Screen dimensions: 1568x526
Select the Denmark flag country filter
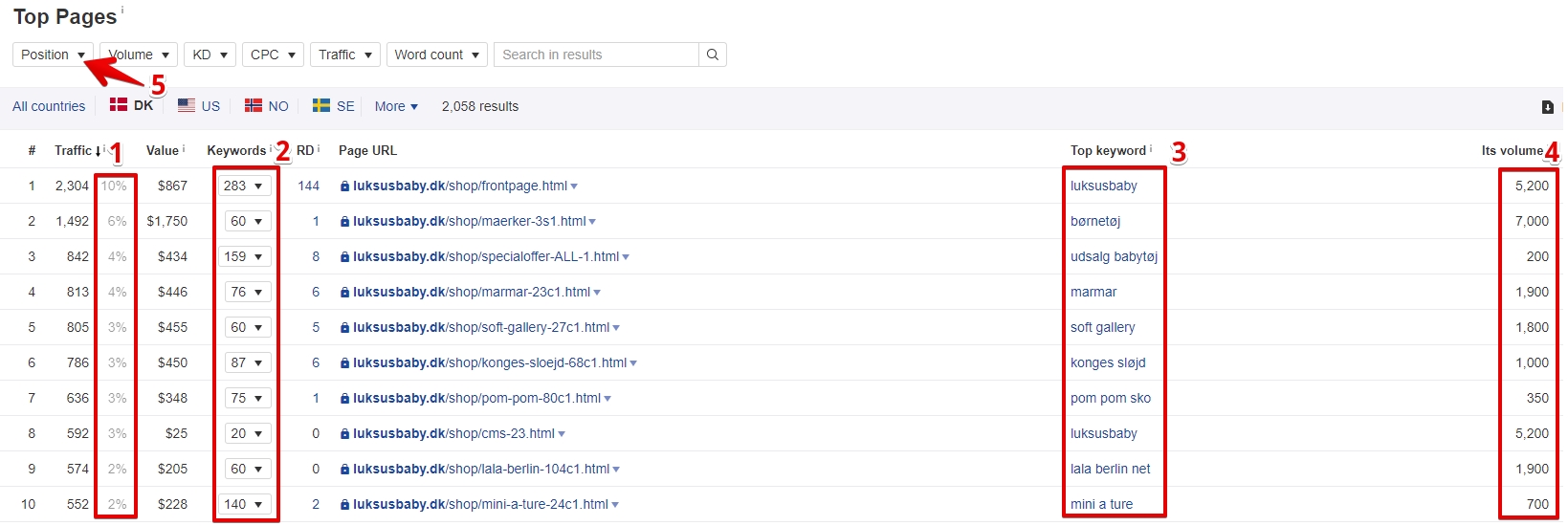(131, 106)
